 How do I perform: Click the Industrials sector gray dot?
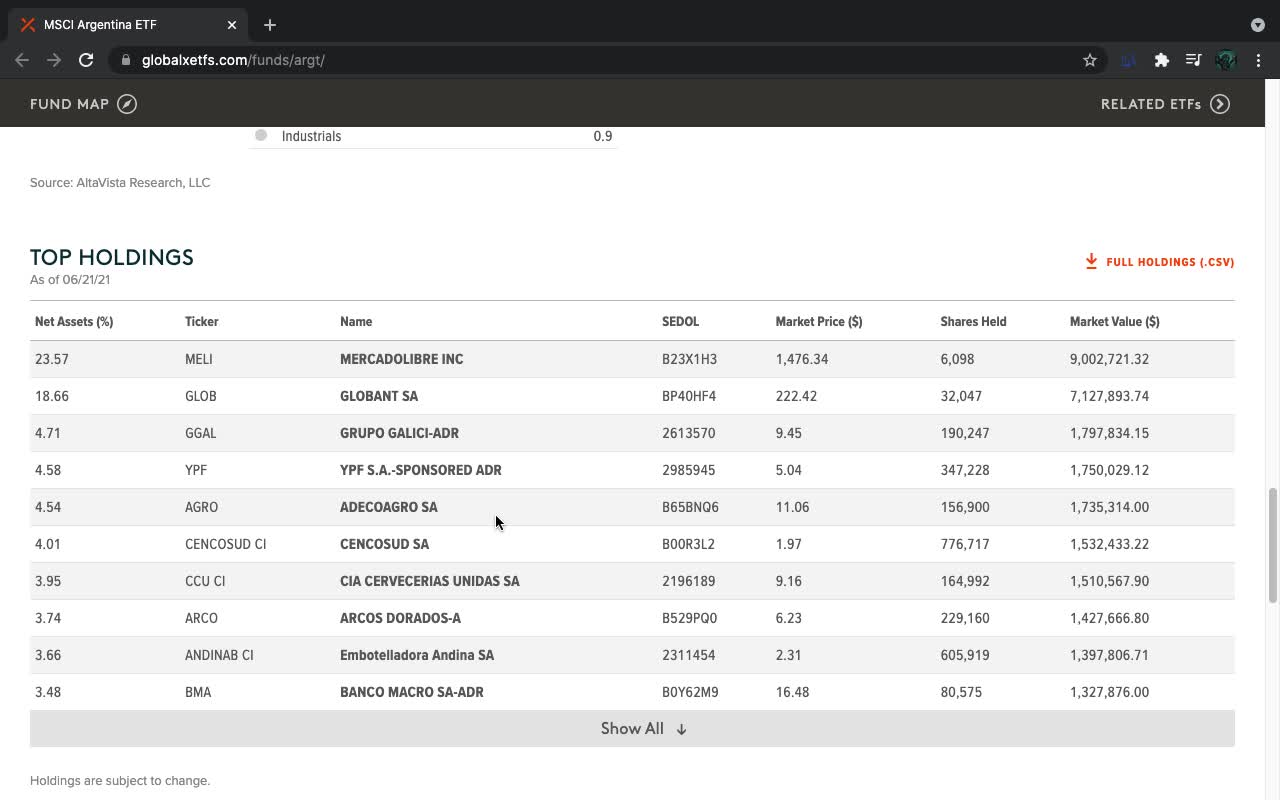261,135
